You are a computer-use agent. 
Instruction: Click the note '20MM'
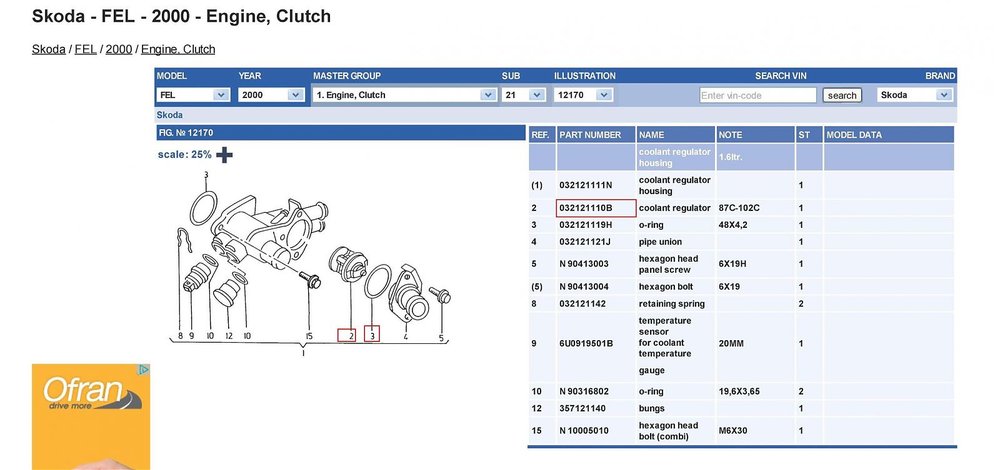[731, 344]
